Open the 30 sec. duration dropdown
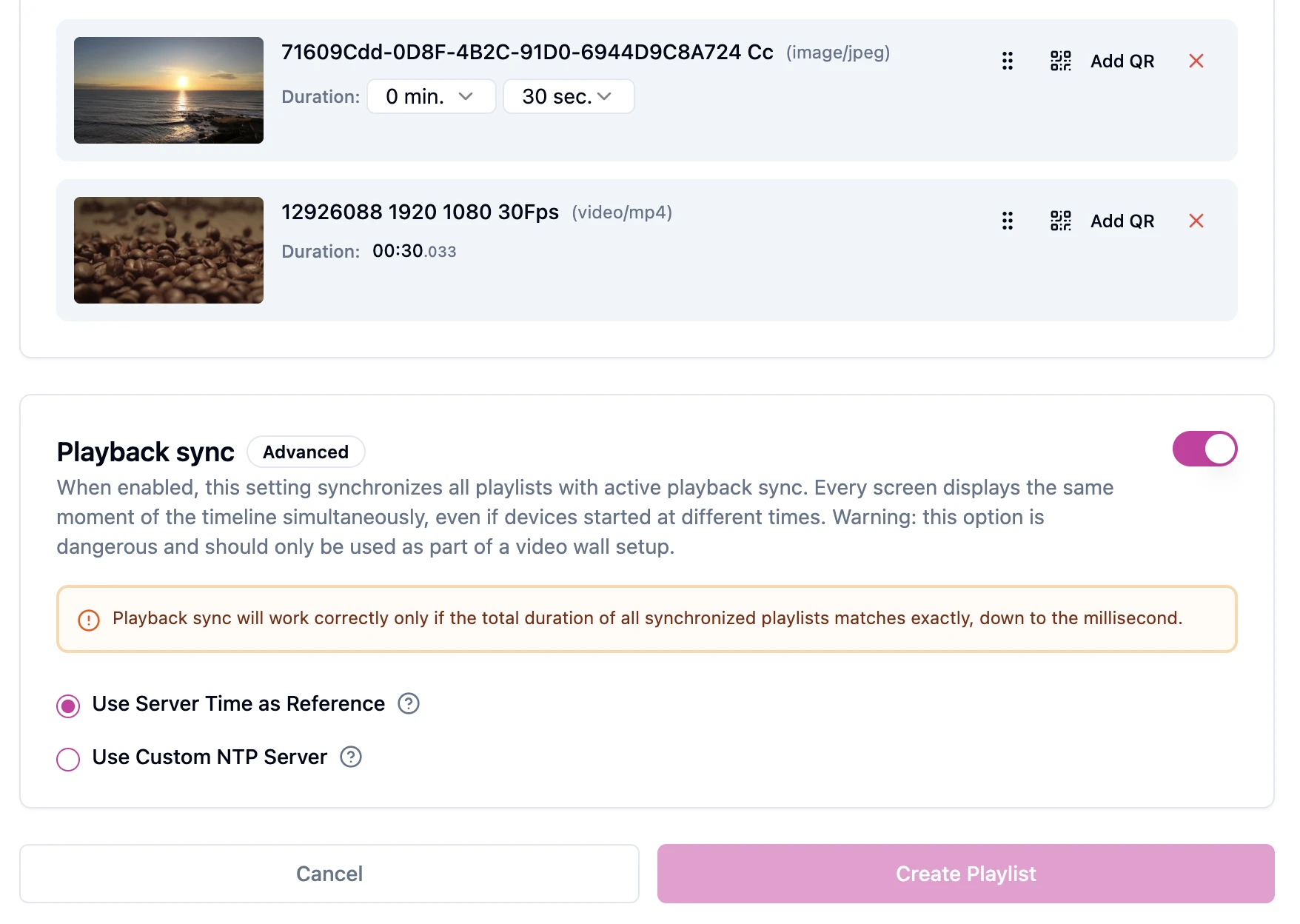Image resolution: width=1300 pixels, height=924 pixels. (569, 96)
